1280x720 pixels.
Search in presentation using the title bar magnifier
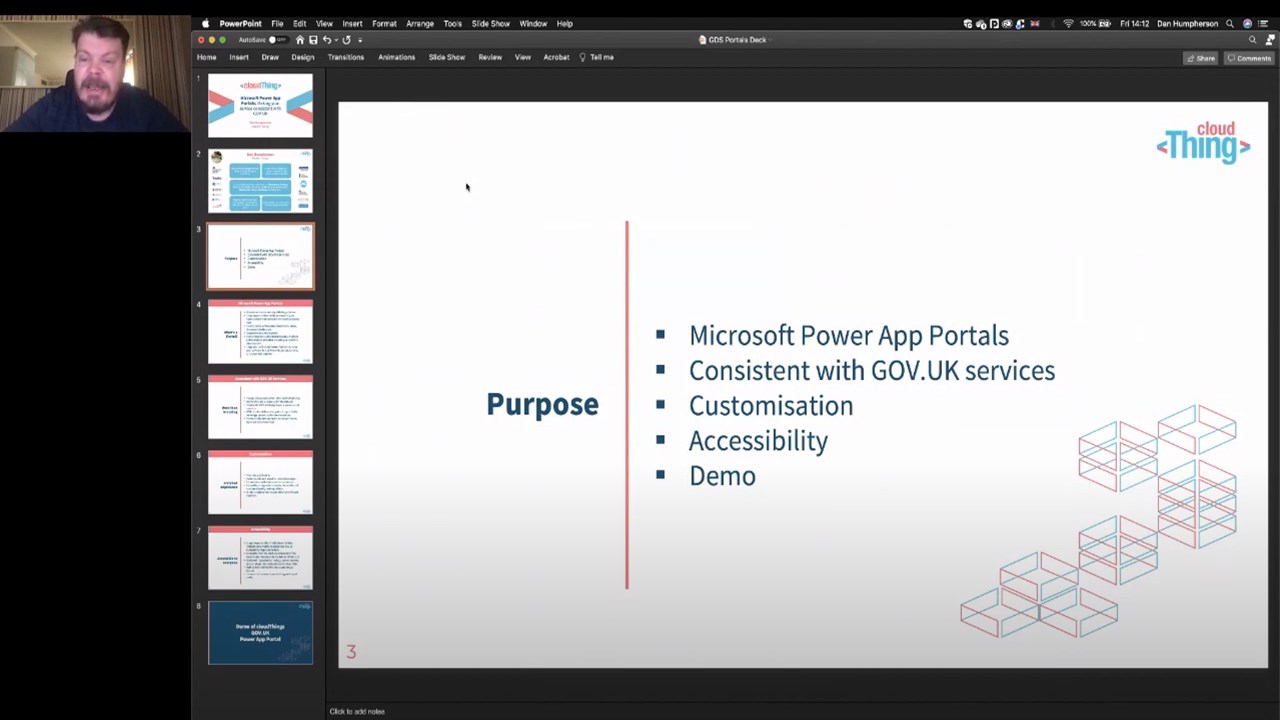[1252, 40]
